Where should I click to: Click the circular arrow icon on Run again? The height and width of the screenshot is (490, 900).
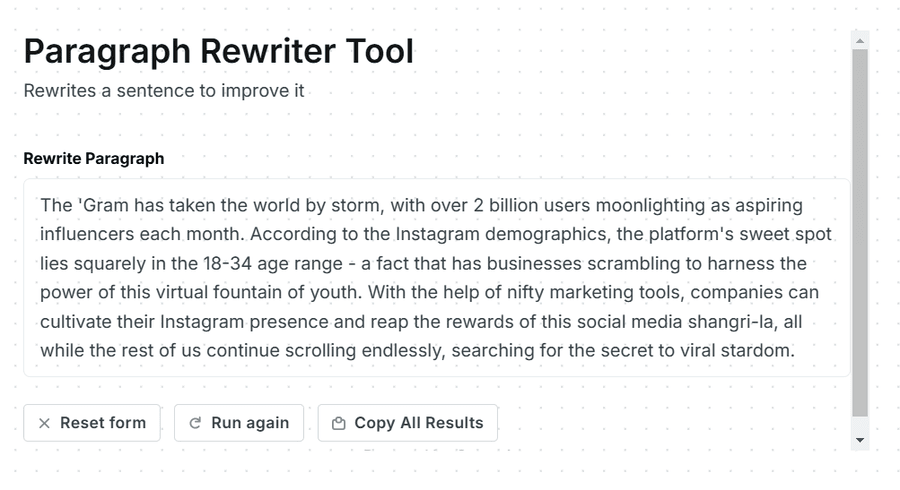195,423
